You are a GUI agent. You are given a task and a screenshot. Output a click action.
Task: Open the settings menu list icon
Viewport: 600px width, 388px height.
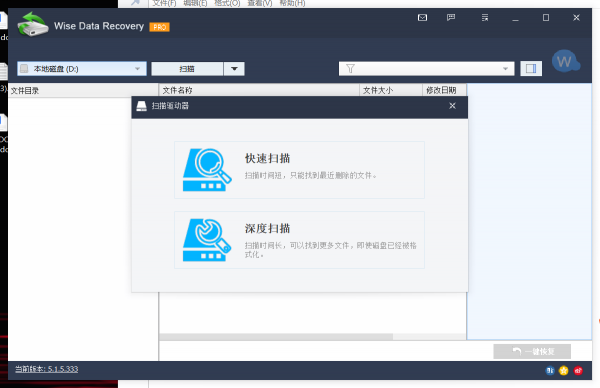point(485,18)
